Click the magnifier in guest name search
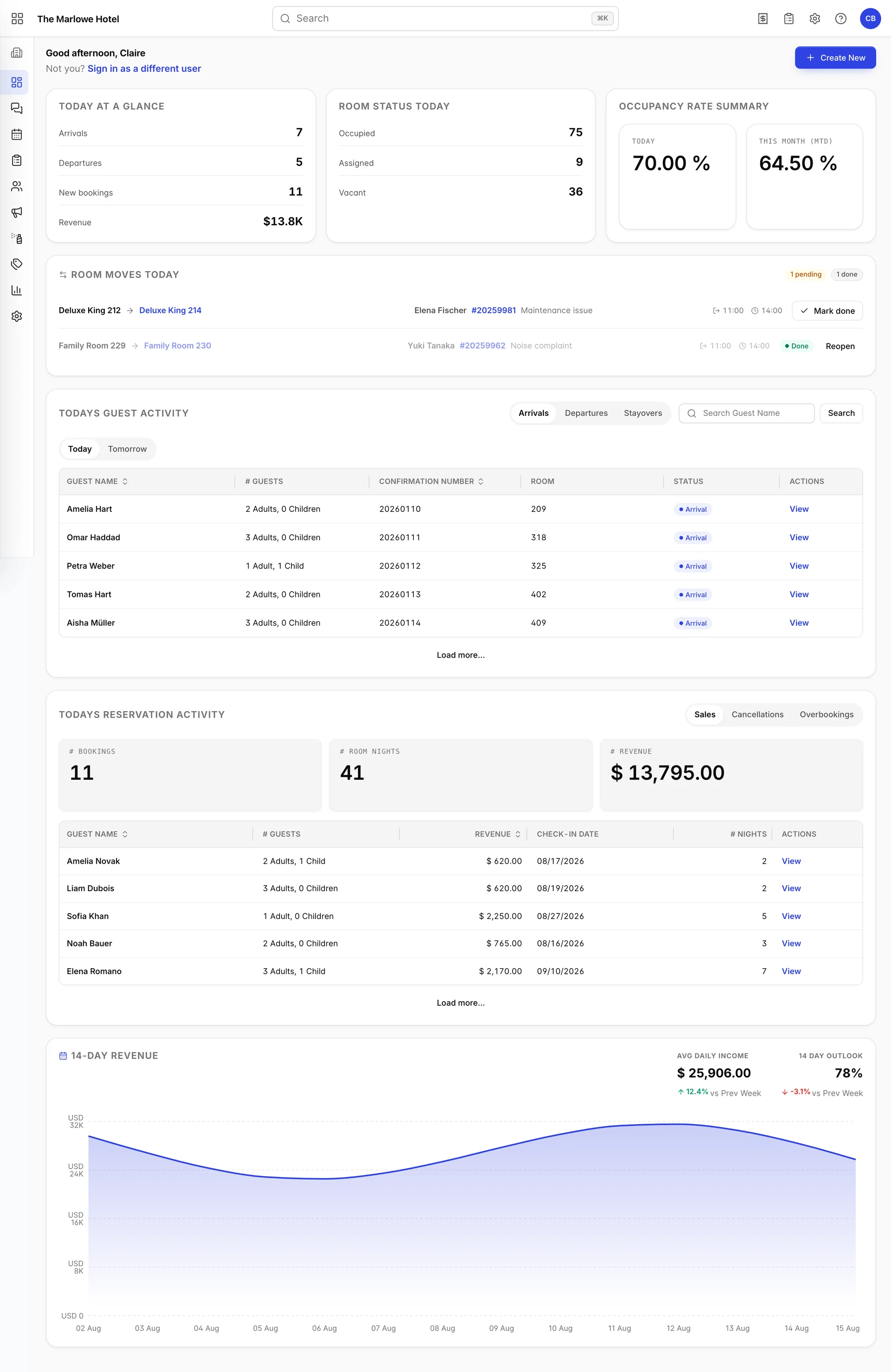 click(x=691, y=414)
